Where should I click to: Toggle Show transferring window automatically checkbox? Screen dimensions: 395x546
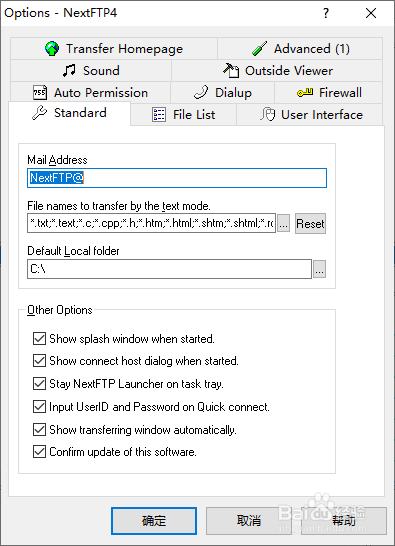tap(39, 429)
